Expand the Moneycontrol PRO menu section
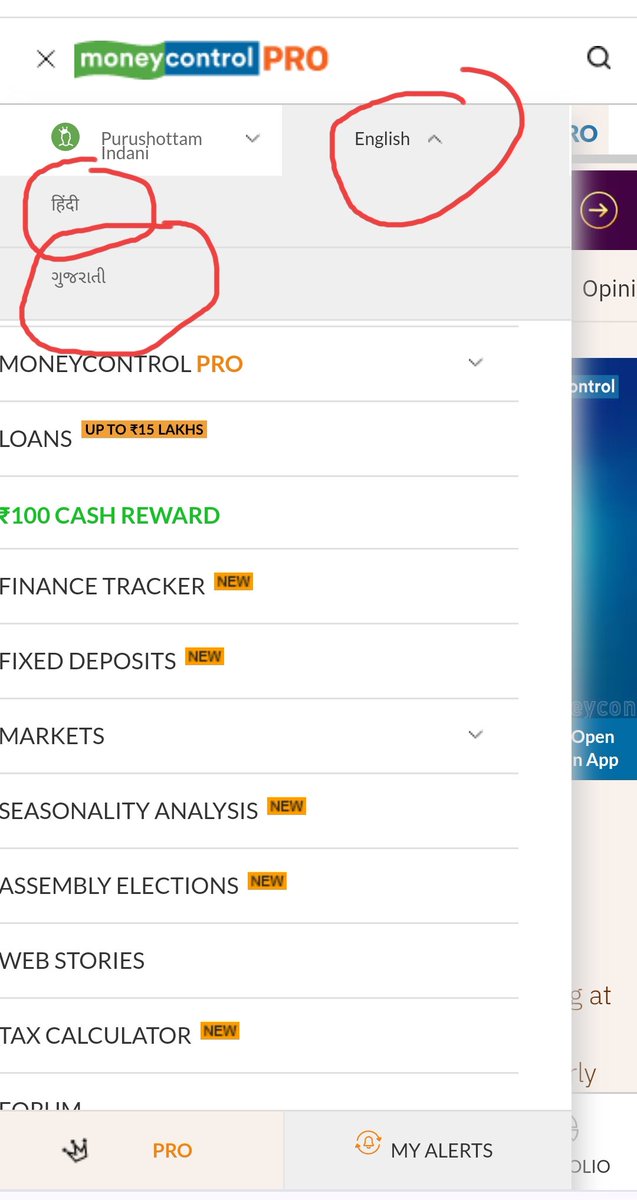The width and height of the screenshot is (637, 1200). pyautogui.click(x=475, y=363)
